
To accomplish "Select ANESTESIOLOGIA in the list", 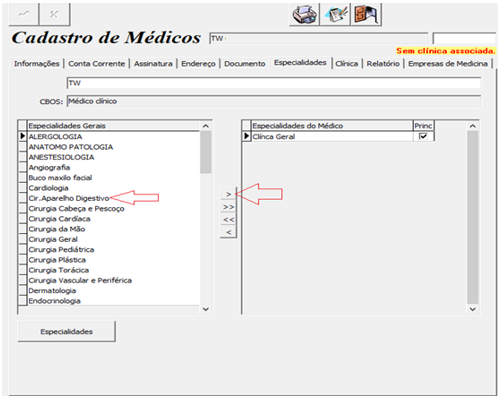I will click(x=113, y=157).
